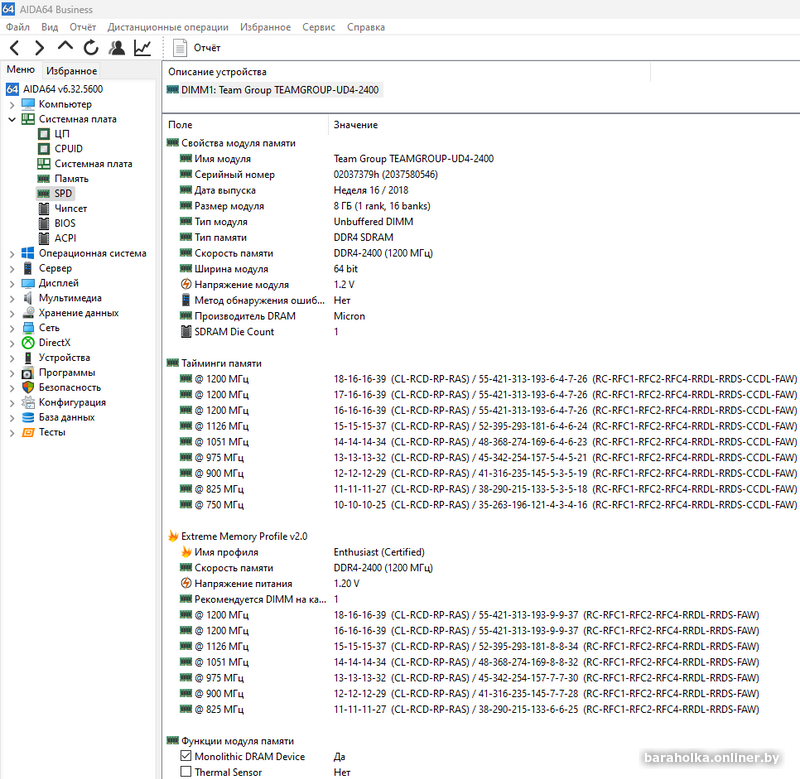Screen dimensions: 800x779
Task: Select the CPUID icon in tree
Action: (44, 149)
